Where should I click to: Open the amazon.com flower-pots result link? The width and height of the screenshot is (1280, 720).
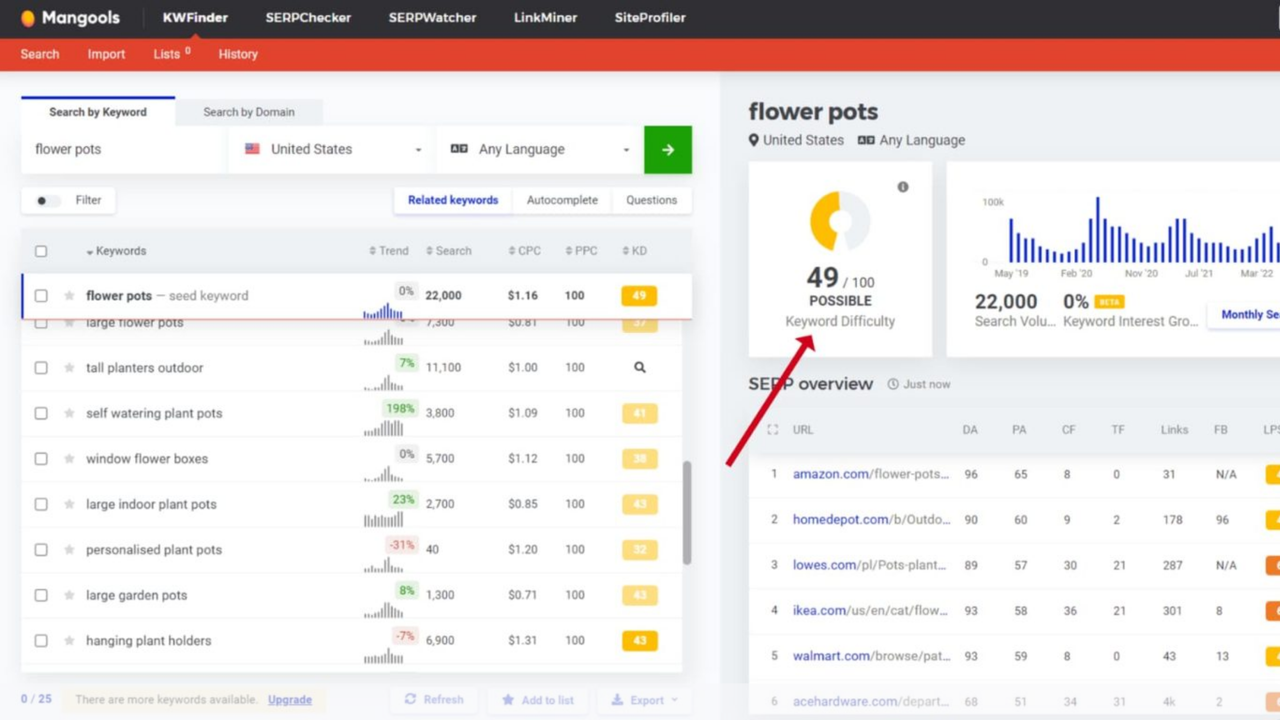(871, 474)
